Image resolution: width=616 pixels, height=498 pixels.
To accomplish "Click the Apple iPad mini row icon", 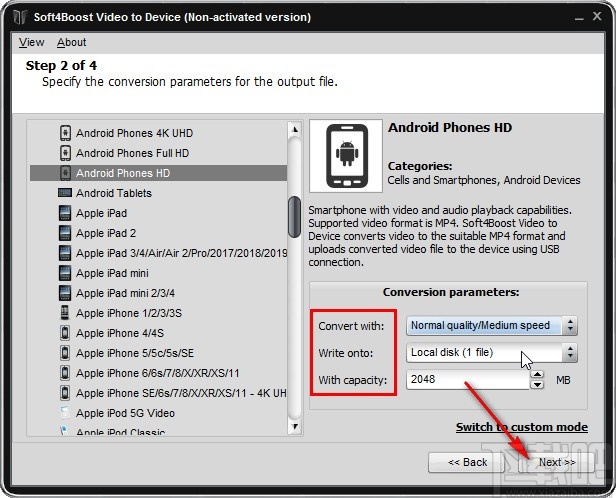I will click(65, 273).
